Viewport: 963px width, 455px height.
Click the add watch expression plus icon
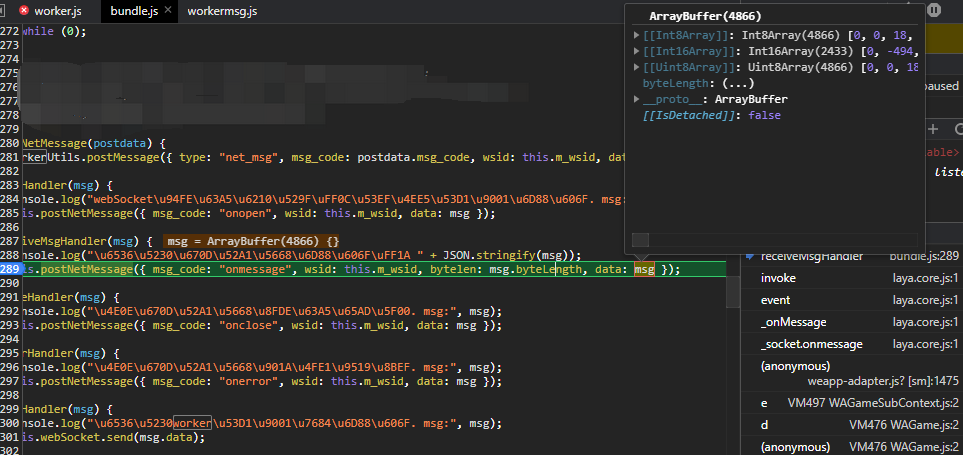(x=933, y=128)
